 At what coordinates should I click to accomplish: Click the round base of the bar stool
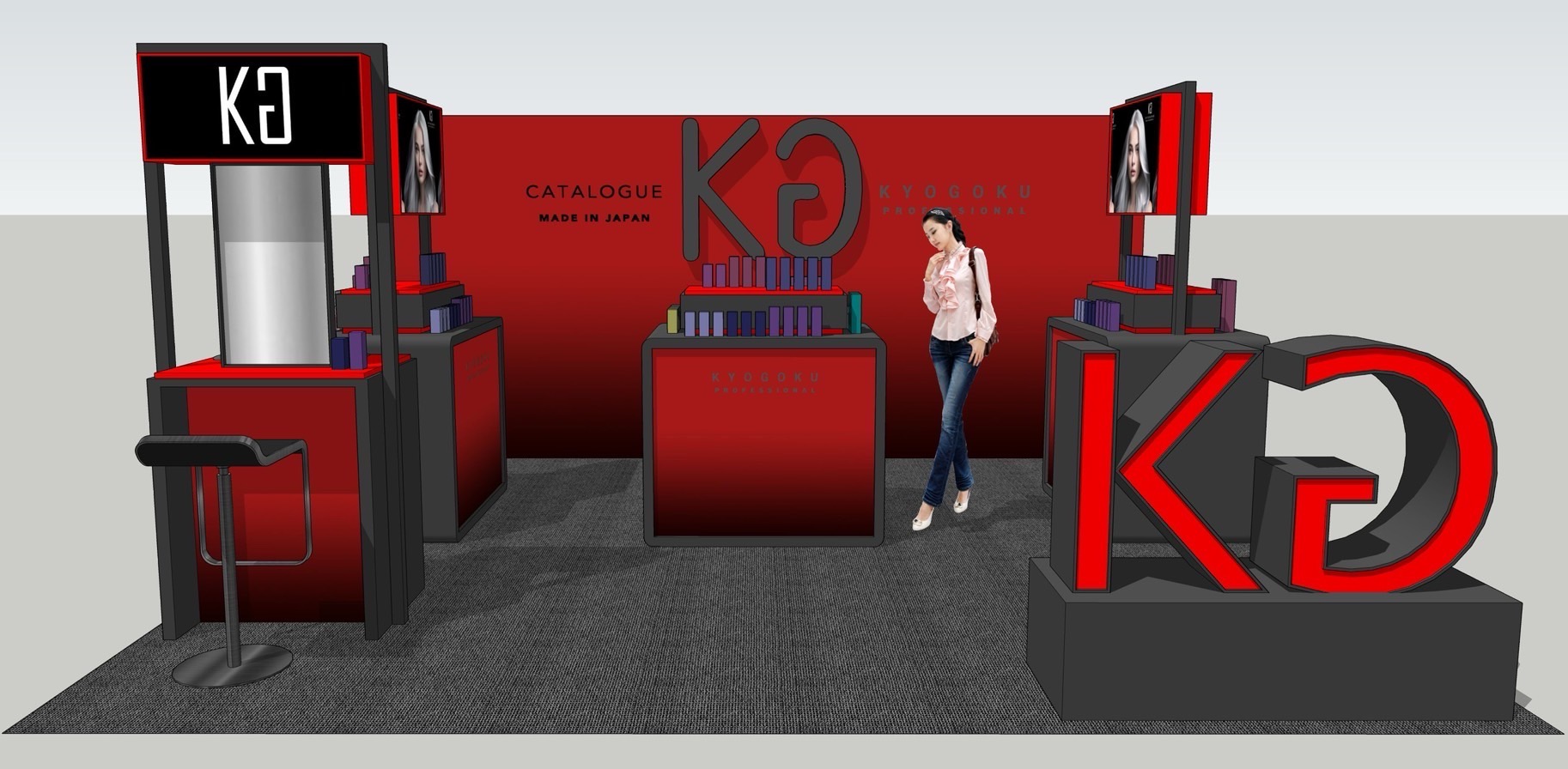coord(232,665)
